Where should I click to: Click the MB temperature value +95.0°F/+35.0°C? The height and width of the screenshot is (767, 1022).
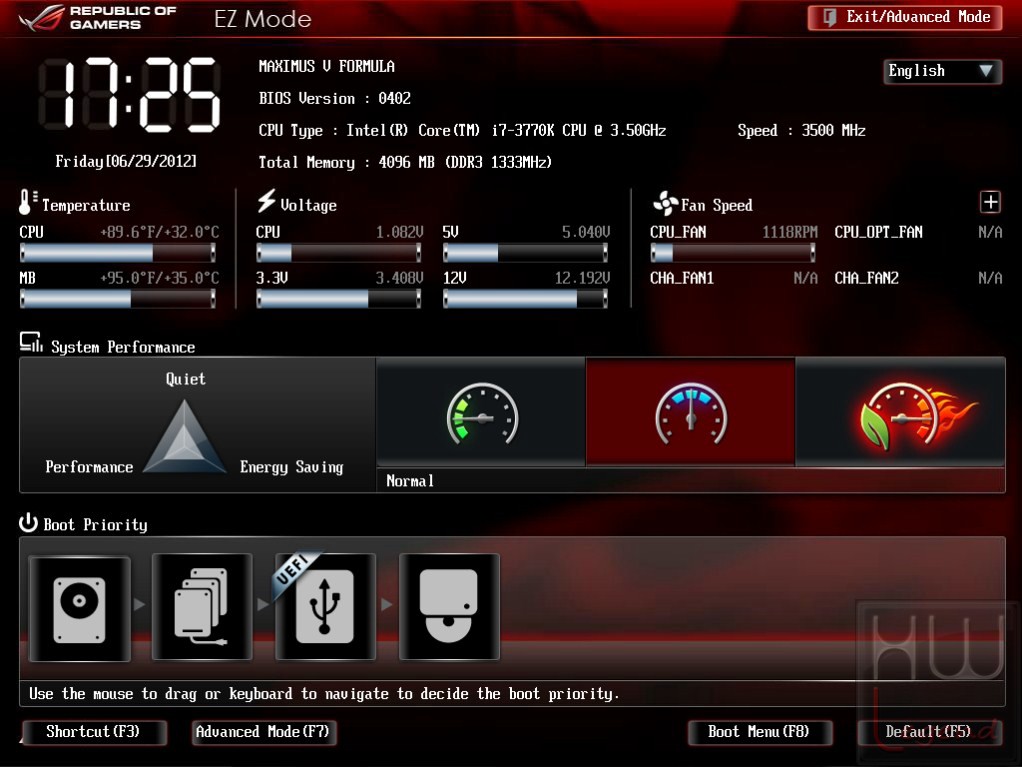click(x=160, y=278)
